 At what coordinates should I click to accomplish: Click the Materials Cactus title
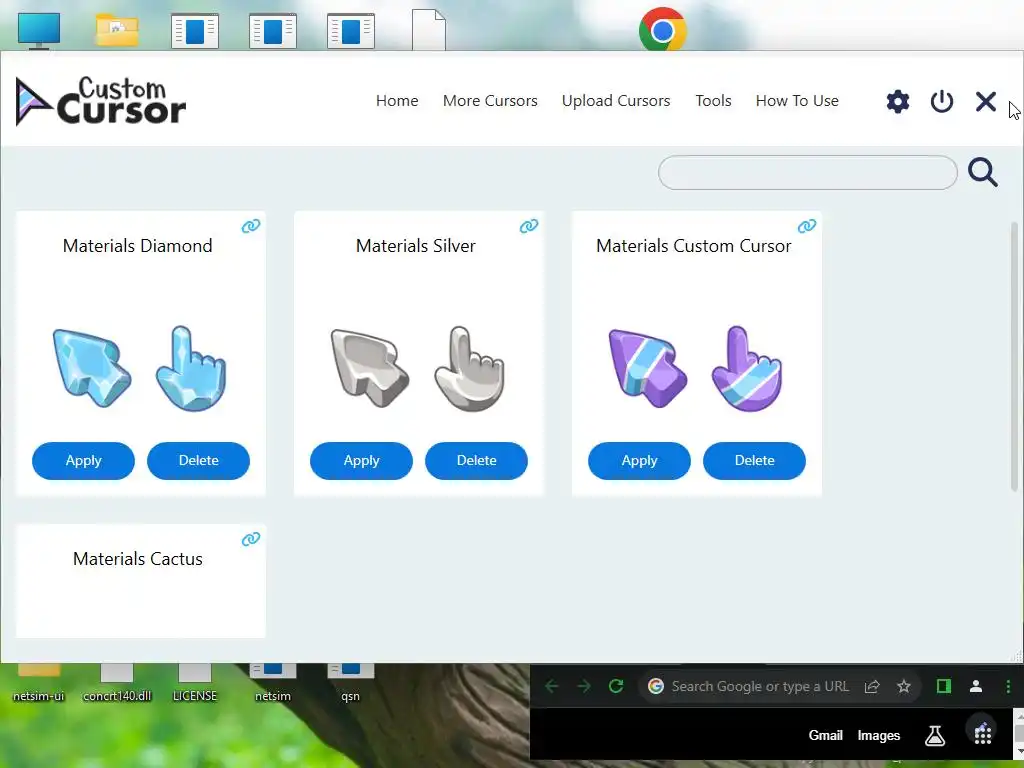tap(138, 559)
